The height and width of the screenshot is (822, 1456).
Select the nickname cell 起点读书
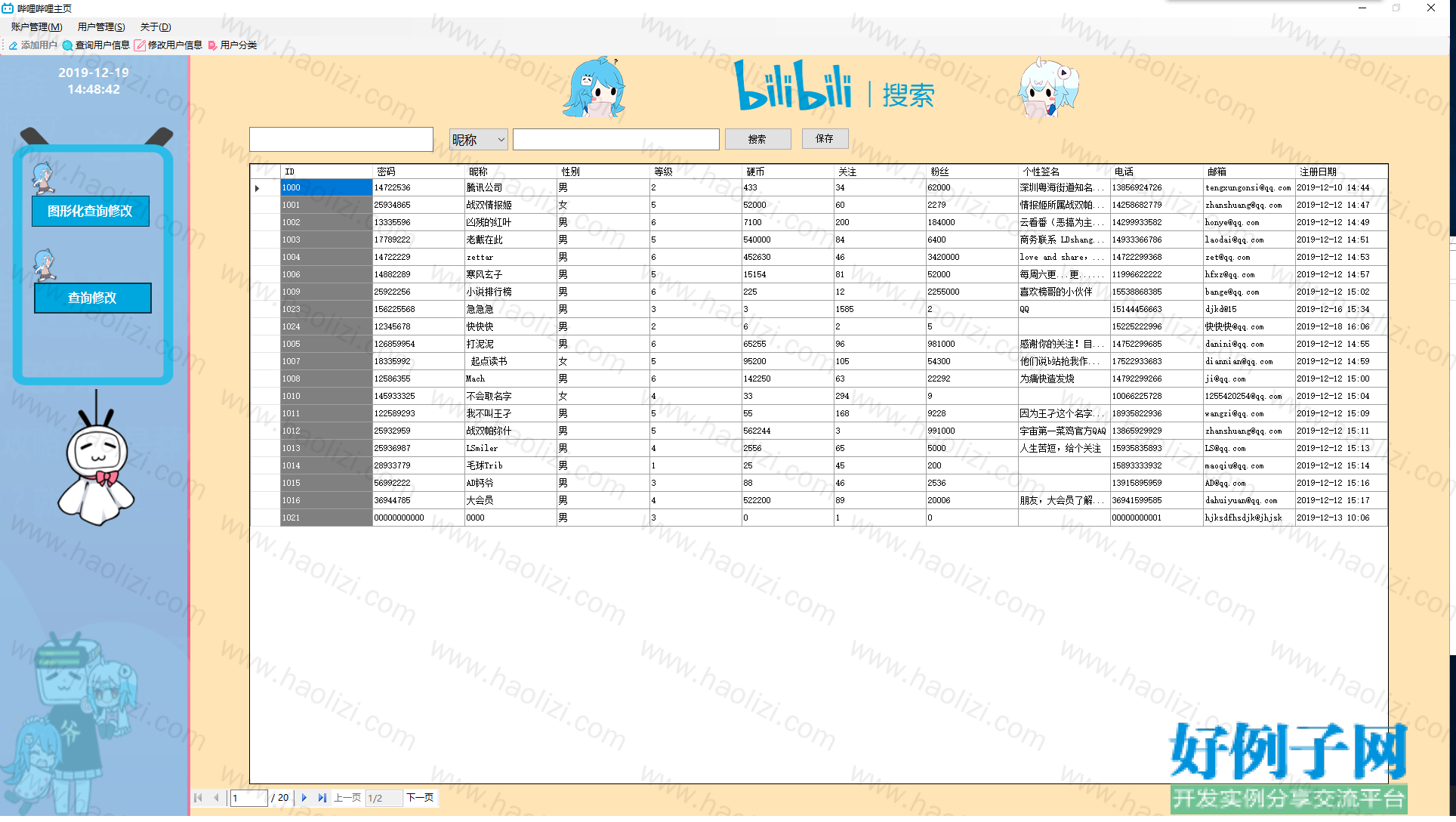(x=511, y=362)
